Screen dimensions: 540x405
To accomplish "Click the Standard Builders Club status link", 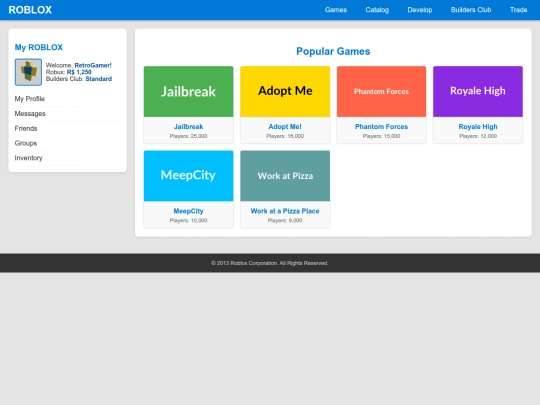I will (99, 79).
